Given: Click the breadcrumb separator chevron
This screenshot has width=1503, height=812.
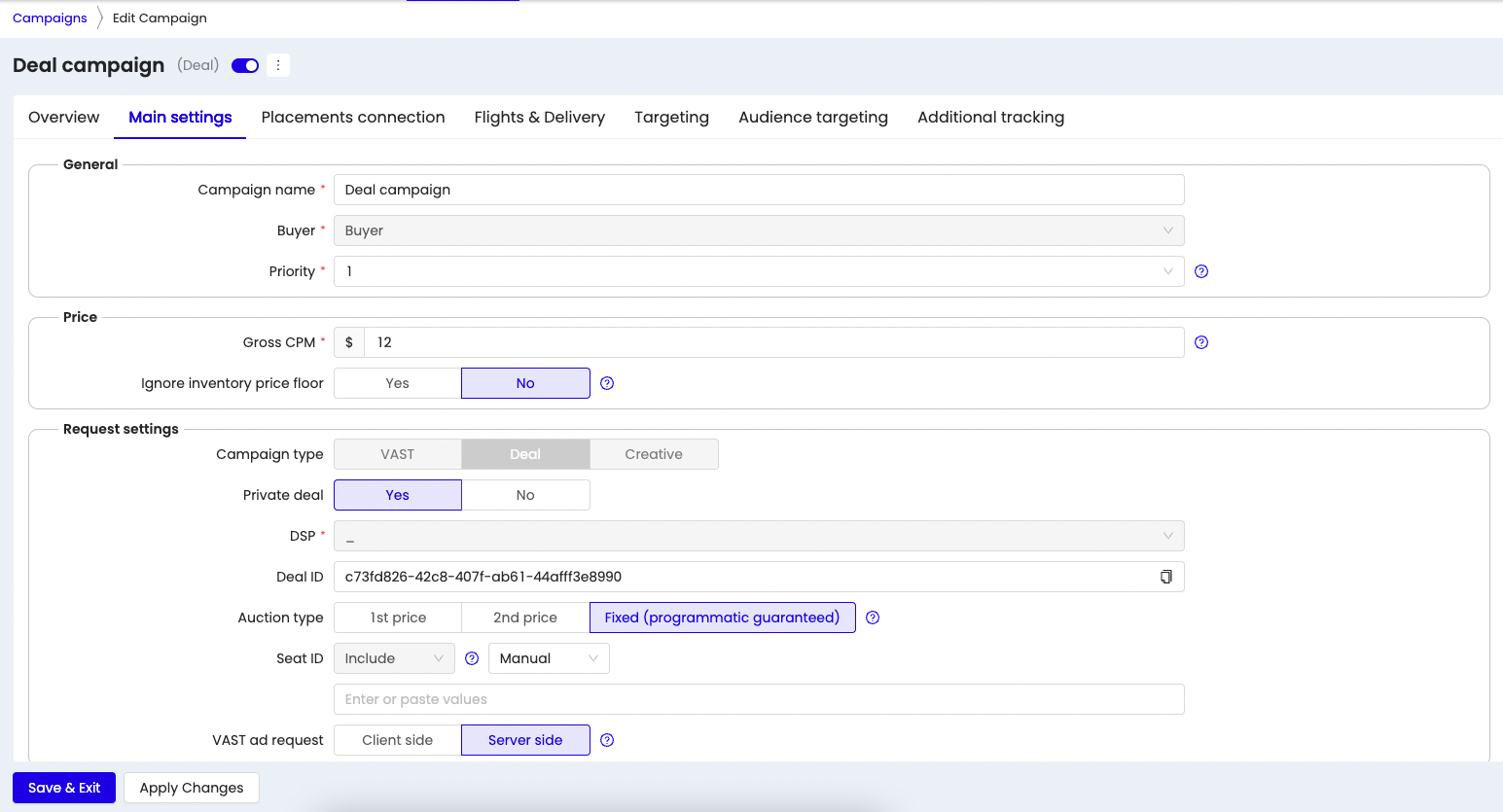Looking at the screenshot, I should click(x=99, y=18).
